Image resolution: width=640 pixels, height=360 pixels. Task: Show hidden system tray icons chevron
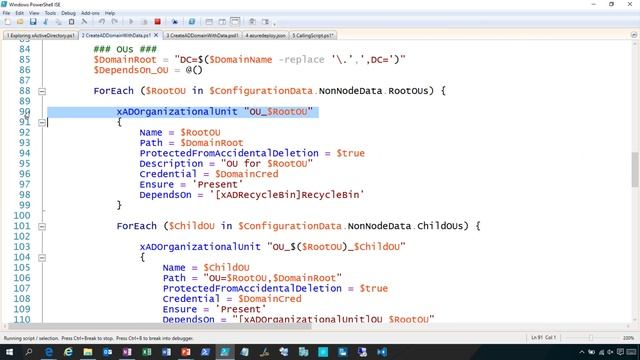click(582, 352)
